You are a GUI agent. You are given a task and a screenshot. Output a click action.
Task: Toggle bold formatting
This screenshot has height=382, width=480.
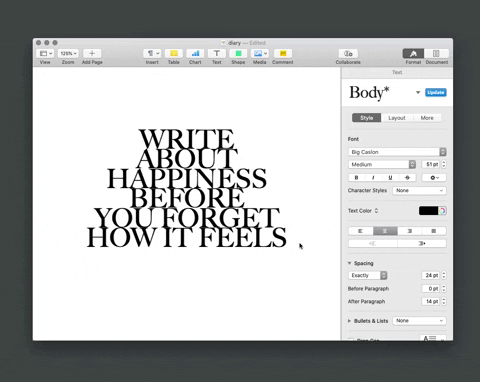(x=357, y=178)
